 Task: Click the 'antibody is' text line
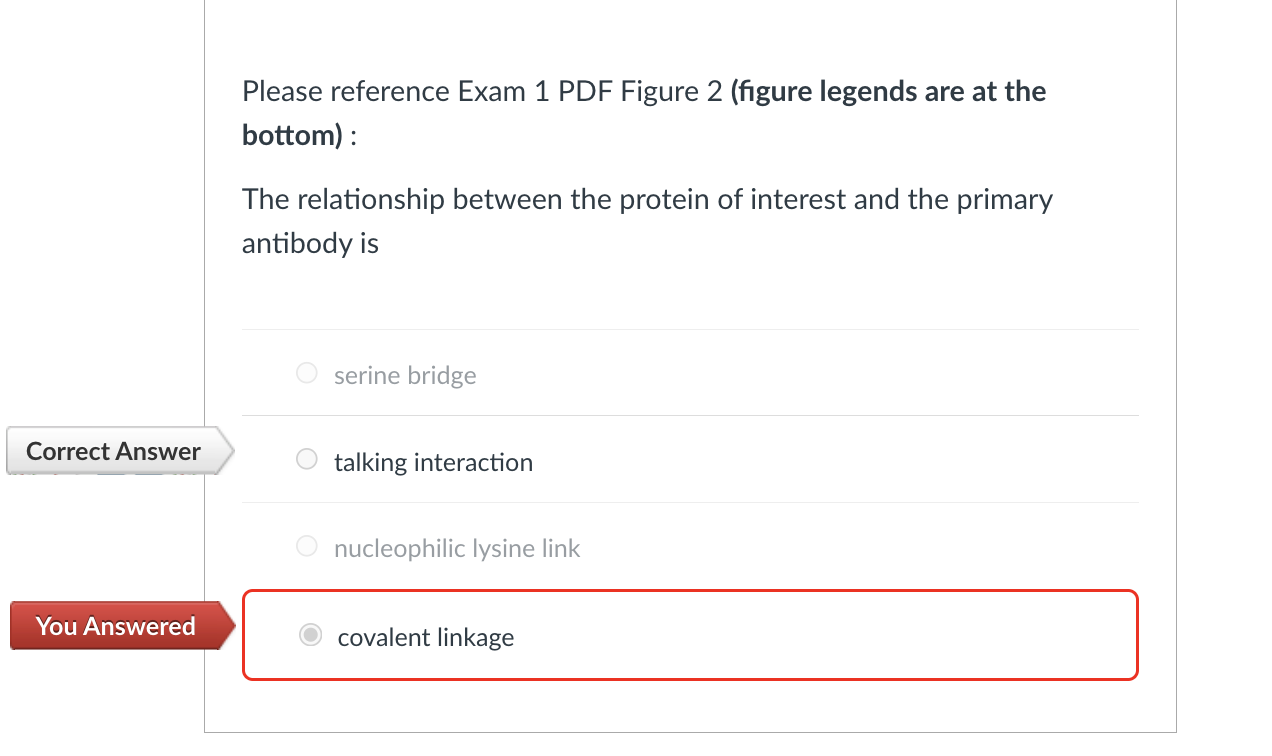point(310,243)
